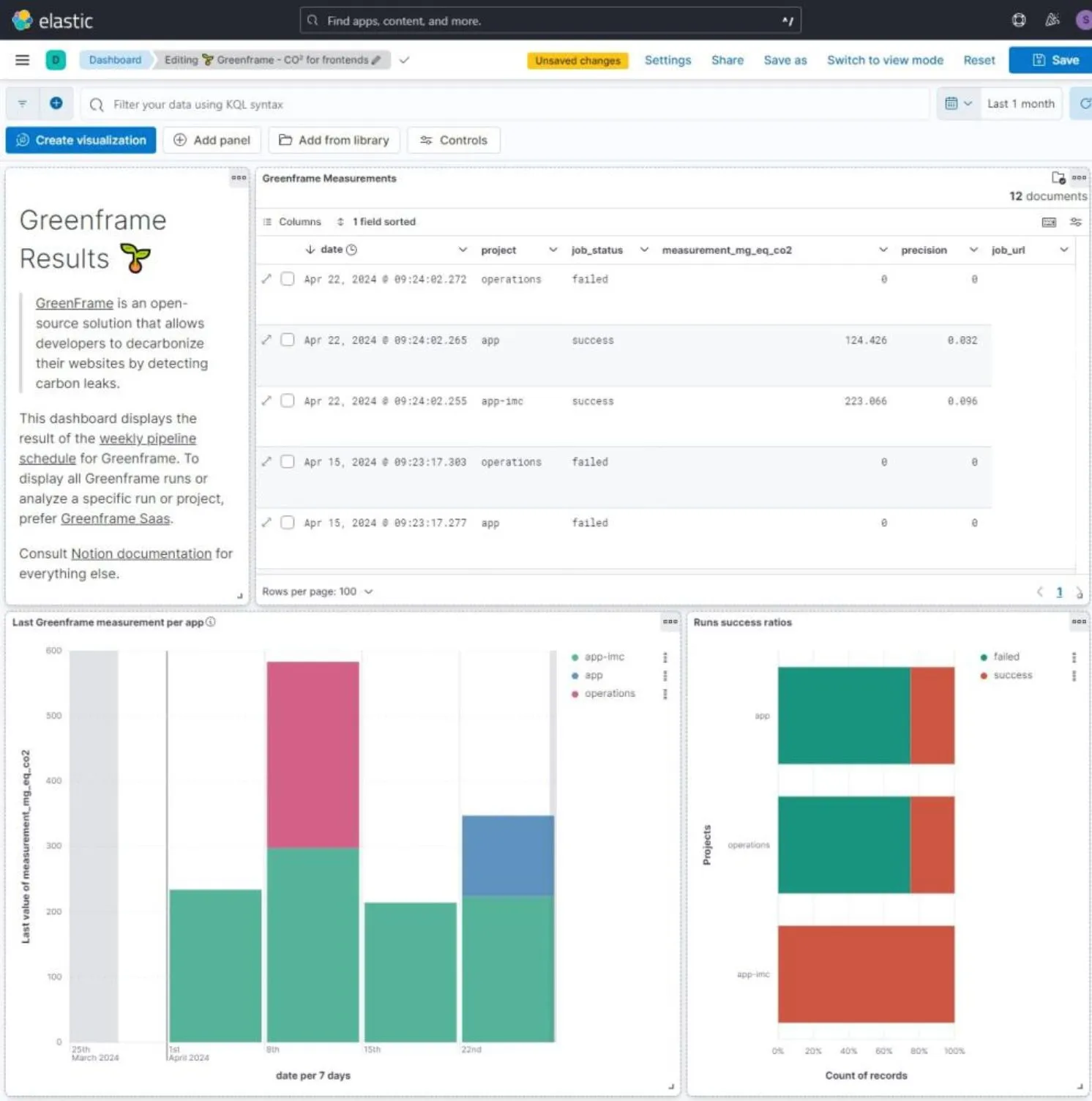Check the Apr 22 app-imc row checkbox
The width and height of the screenshot is (1092, 1101).
point(288,401)
